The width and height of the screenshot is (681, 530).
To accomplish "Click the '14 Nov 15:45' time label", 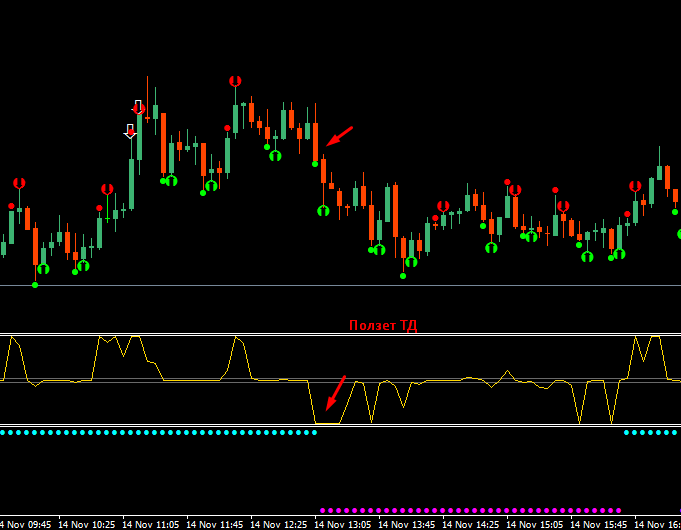I will (599, 525).
